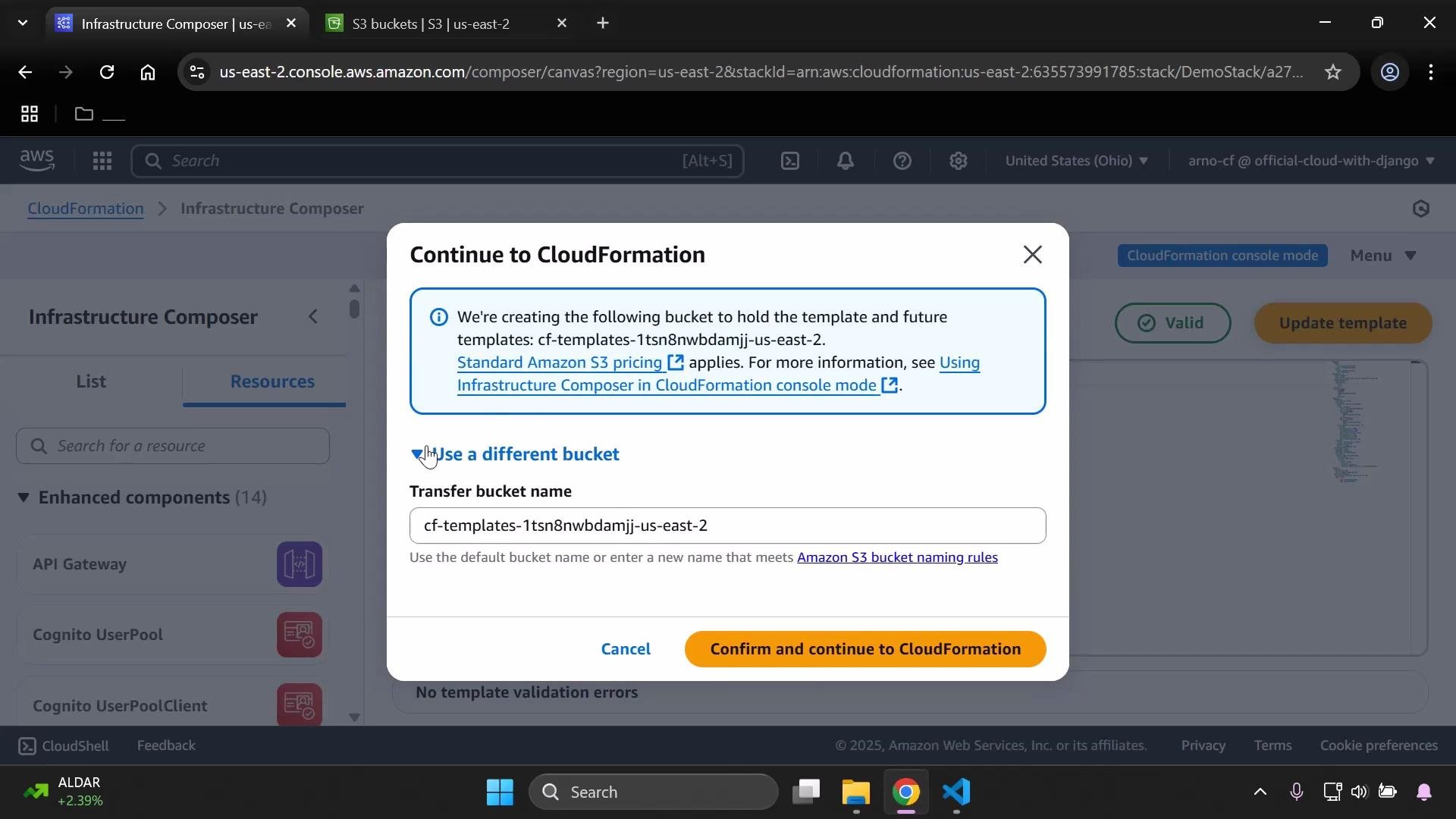
Task: Open Cookie preferences in the footer
Action: pos(1379,745)
